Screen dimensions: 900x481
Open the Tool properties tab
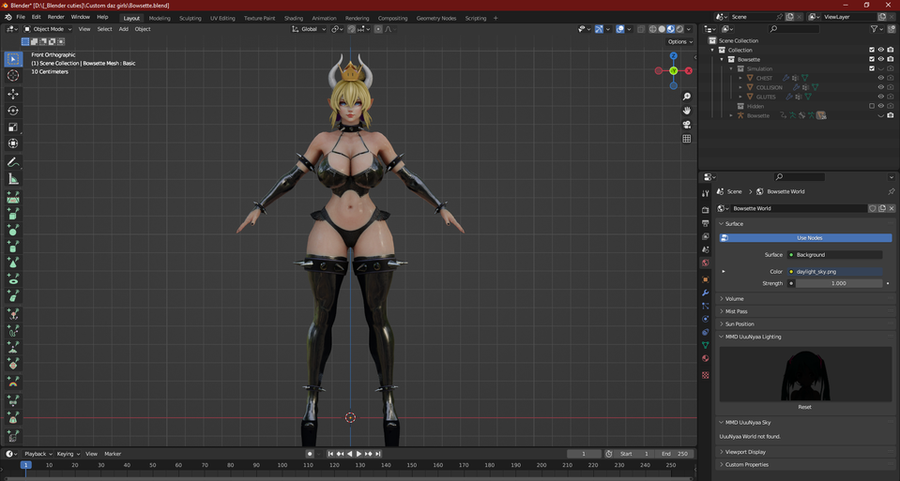point(705,193)
